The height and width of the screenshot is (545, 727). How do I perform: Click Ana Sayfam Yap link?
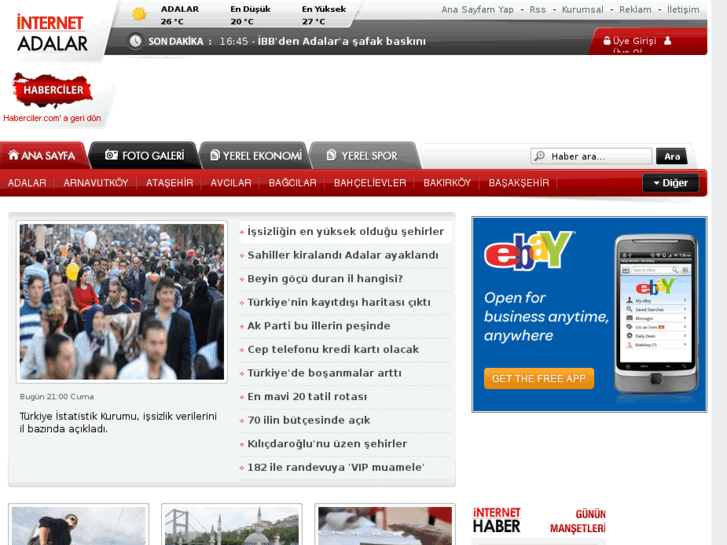tap(478, 10)
